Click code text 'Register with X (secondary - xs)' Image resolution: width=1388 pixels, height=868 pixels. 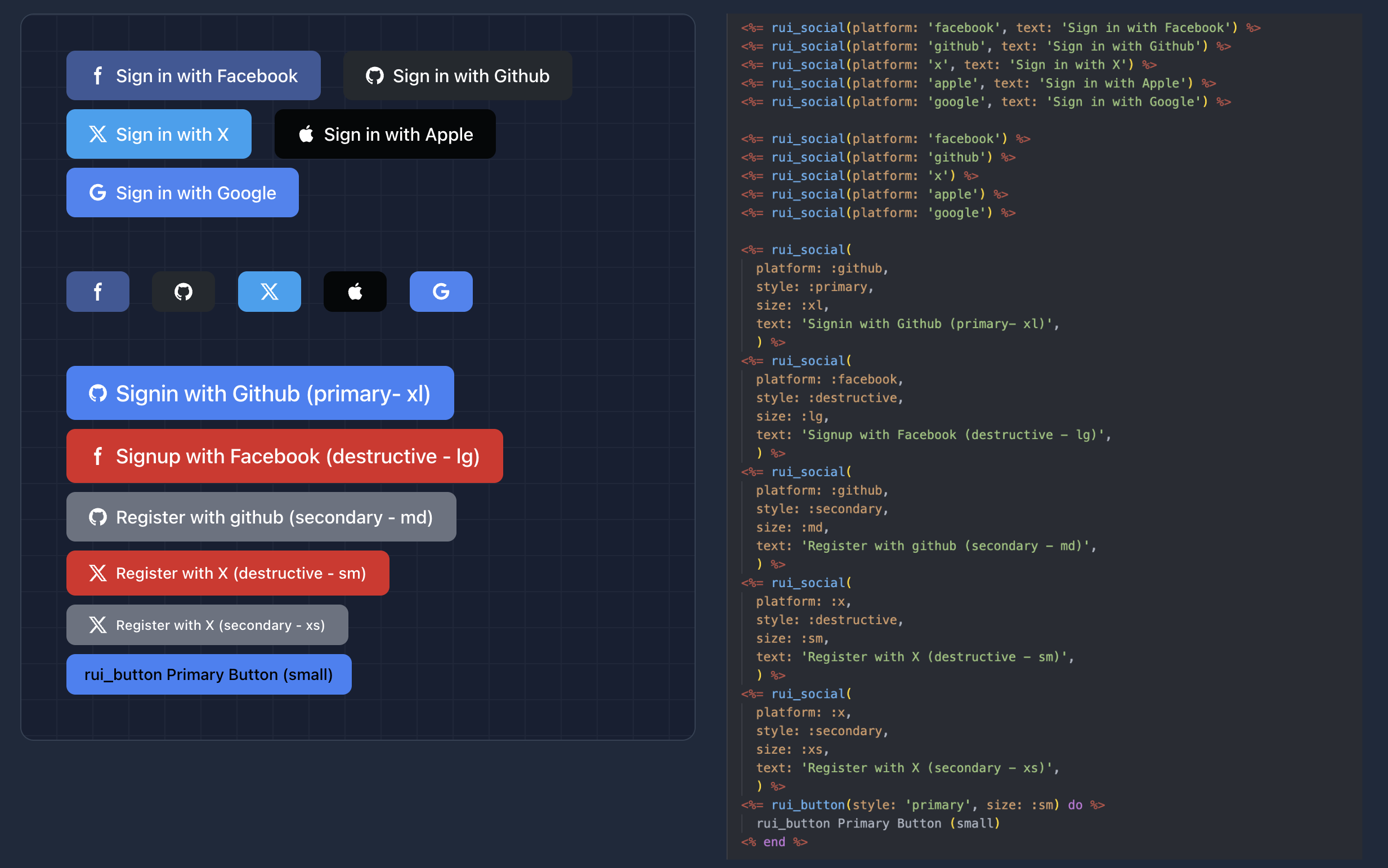(926, 768)
